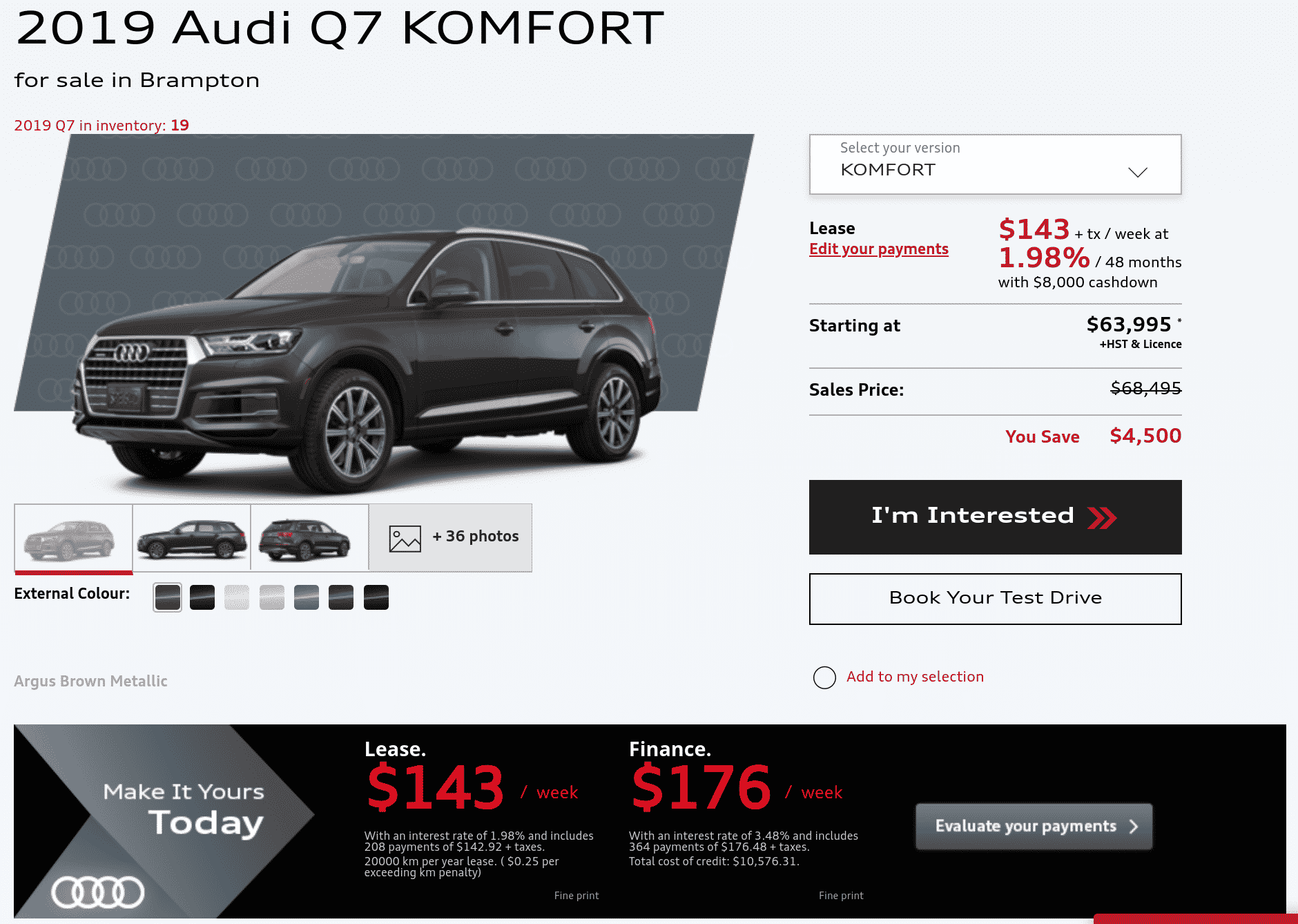Click the Audi rings logo in banner
Screen dimensions: 1298x924
click(x=97, y=892)
